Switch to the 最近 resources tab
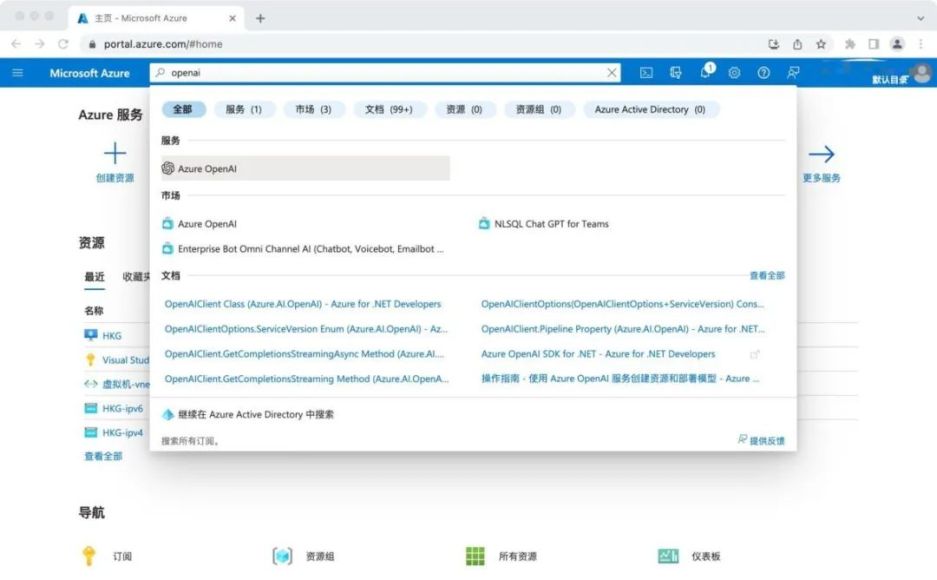Screen dimensions: 937x580 tap(94, 277)
